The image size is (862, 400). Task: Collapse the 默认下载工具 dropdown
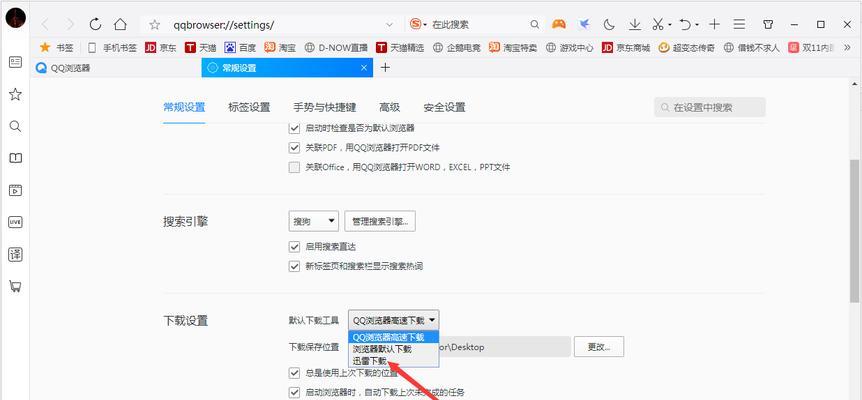click(x=394, y=320)
